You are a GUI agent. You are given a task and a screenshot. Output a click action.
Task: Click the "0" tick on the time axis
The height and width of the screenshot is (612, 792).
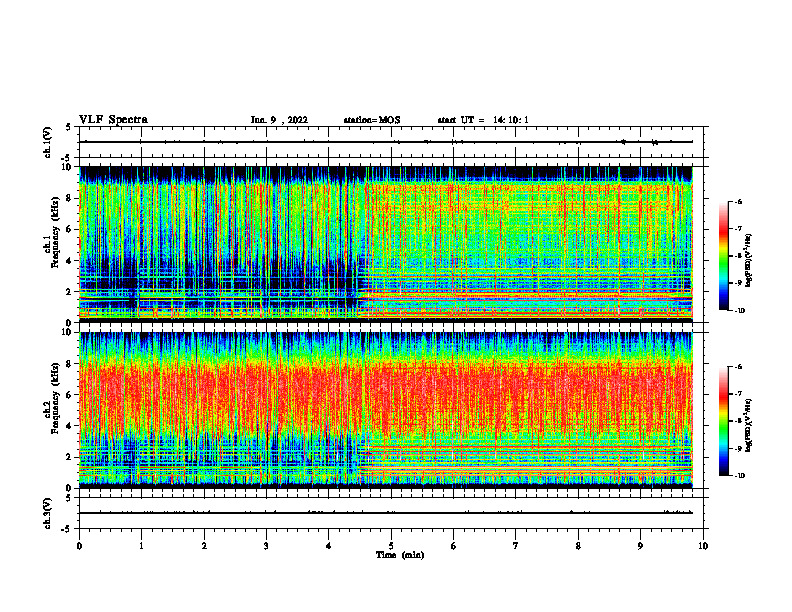79,546
